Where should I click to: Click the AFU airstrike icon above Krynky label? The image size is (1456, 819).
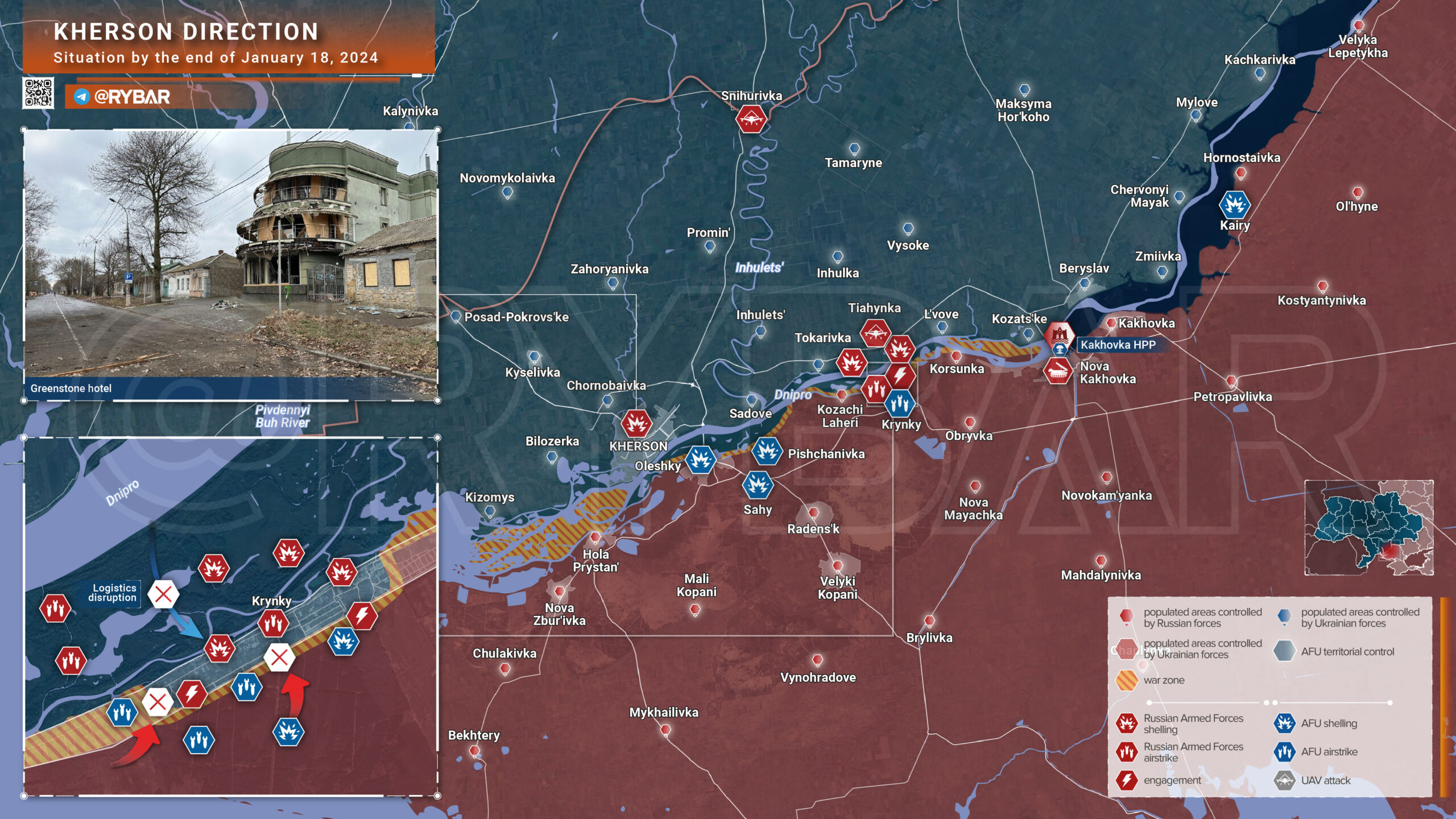click(900, 404)
